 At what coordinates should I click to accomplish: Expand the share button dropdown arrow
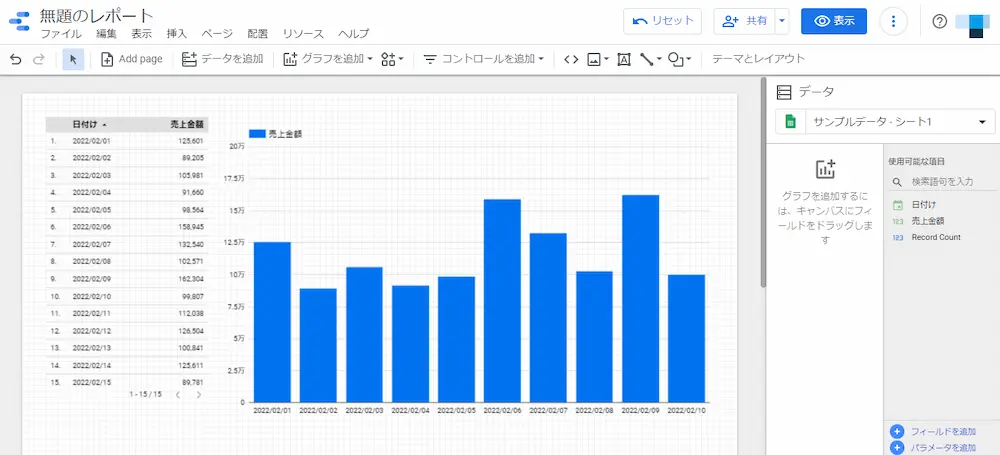pyautogui.click(x=782, y=21)
